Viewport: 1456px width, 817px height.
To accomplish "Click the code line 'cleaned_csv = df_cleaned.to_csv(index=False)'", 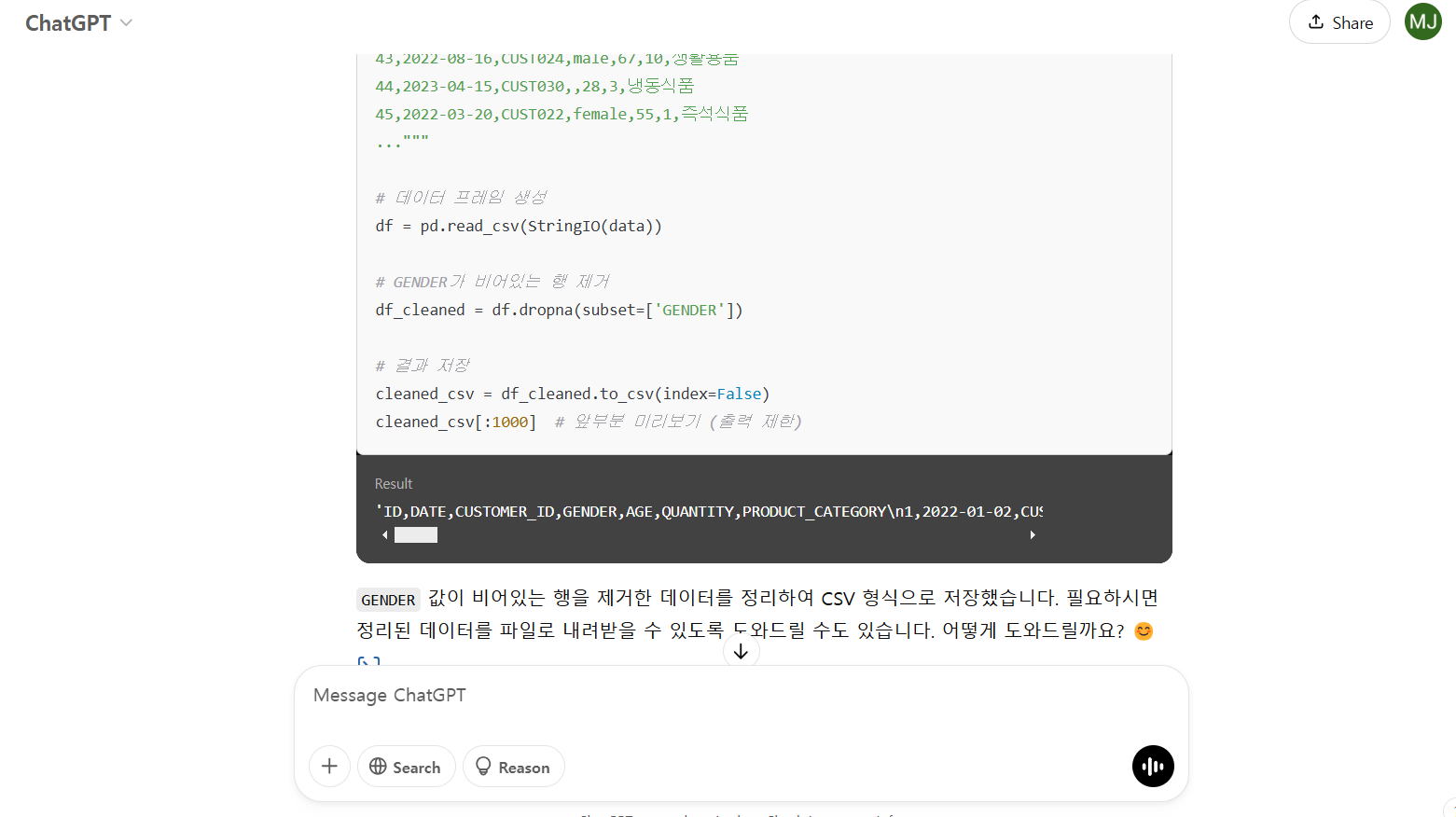I will pos(573,394).
